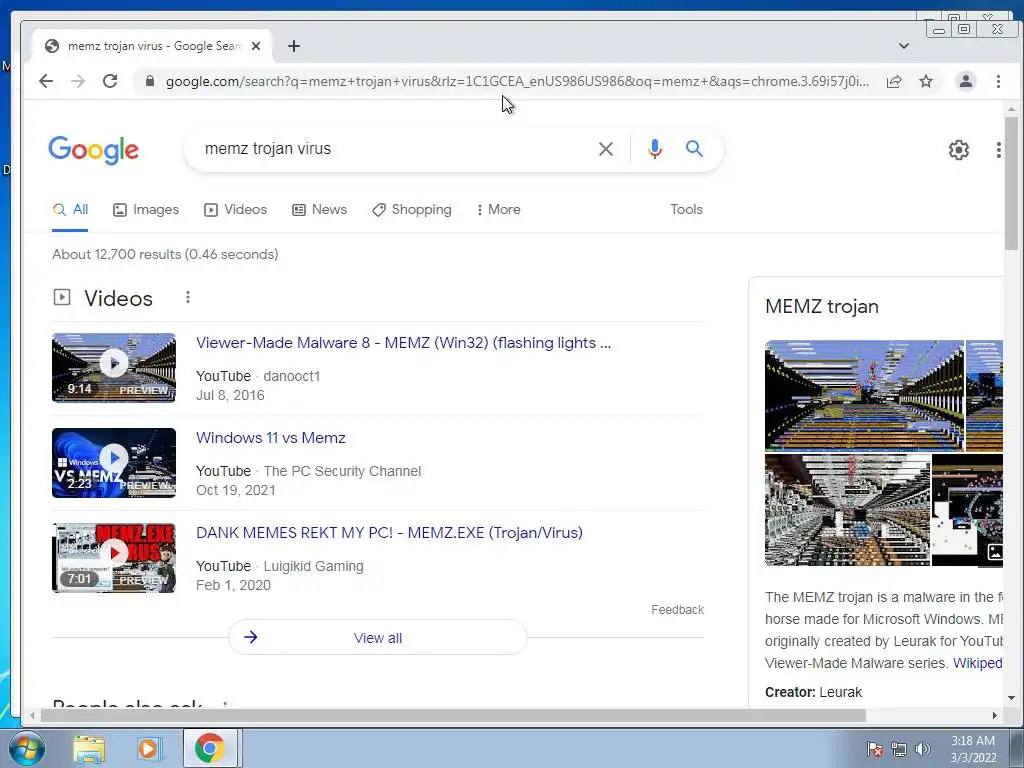Open the search Tools options
Screen dimensions: 1024x768
click(686, 210)
